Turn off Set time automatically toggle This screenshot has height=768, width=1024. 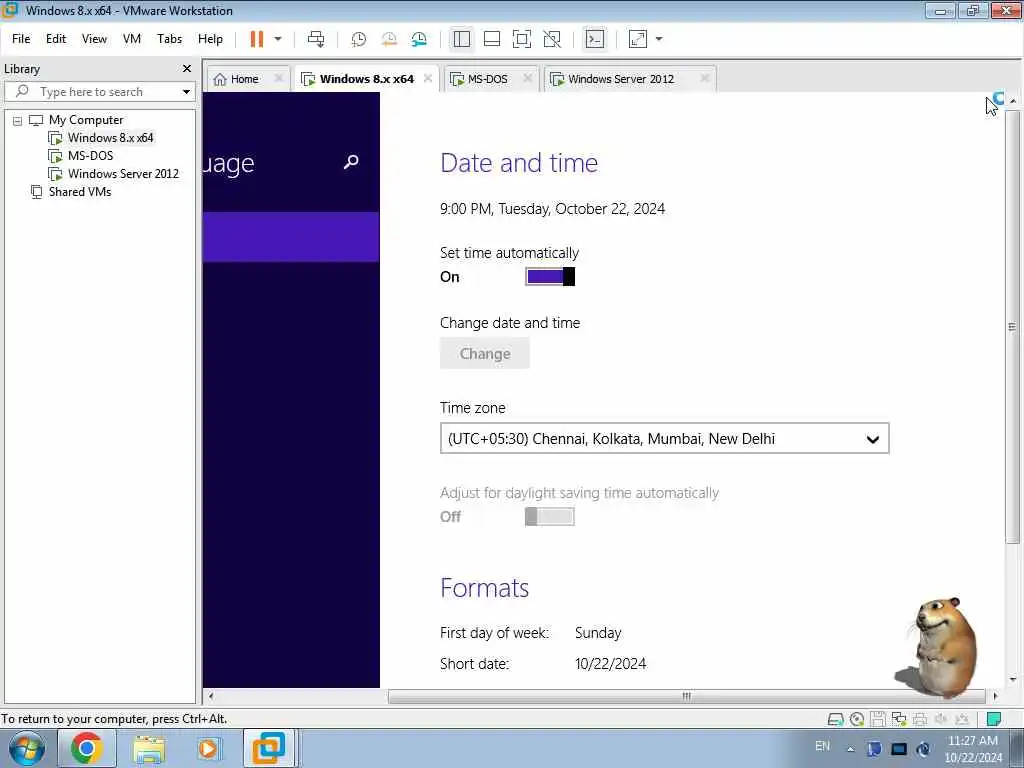[x=550, y=276]
